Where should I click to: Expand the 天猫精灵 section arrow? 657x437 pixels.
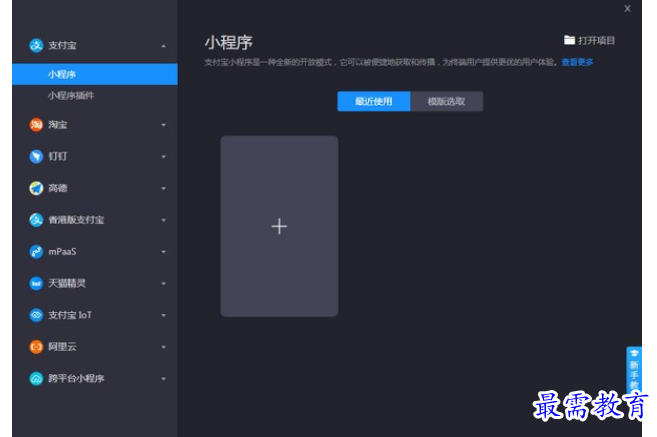(x=164, y=284)
